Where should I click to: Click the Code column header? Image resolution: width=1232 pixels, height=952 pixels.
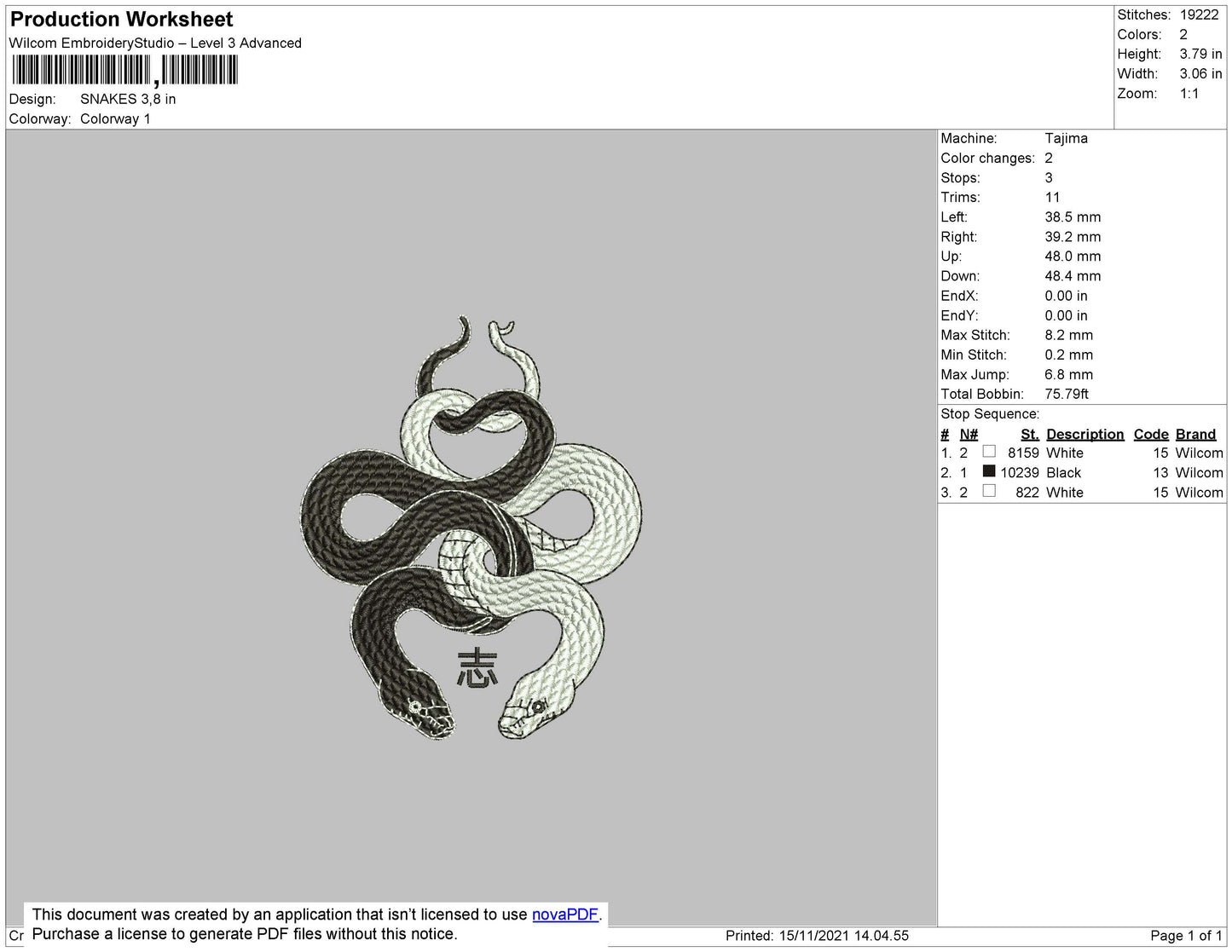1150,434
